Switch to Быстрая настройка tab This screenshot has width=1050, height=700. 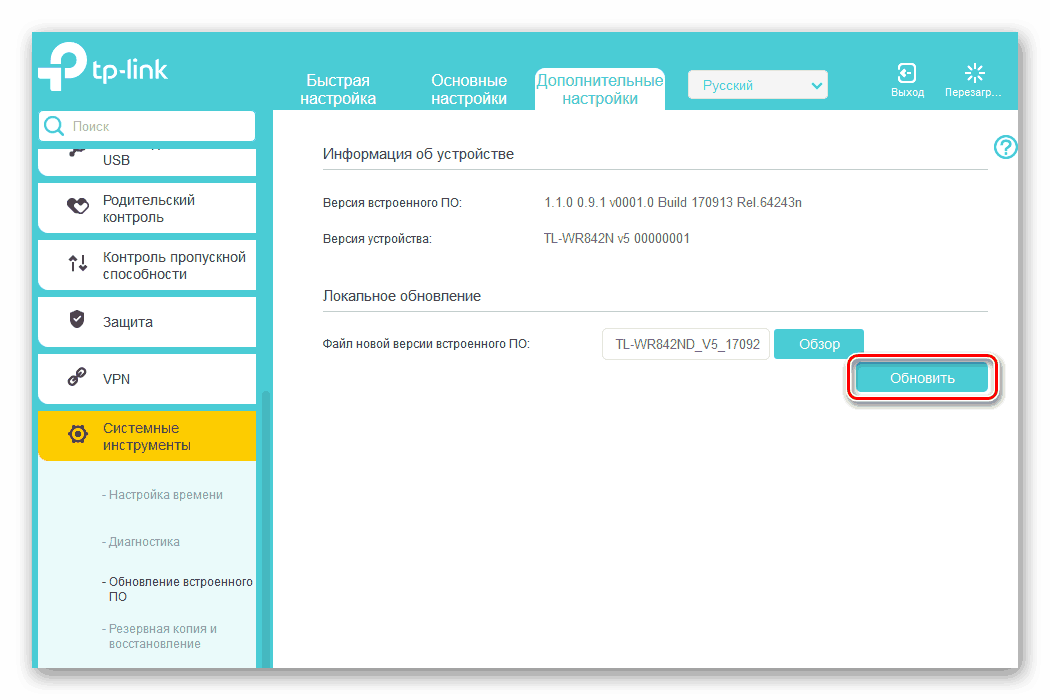coord(338,89)
